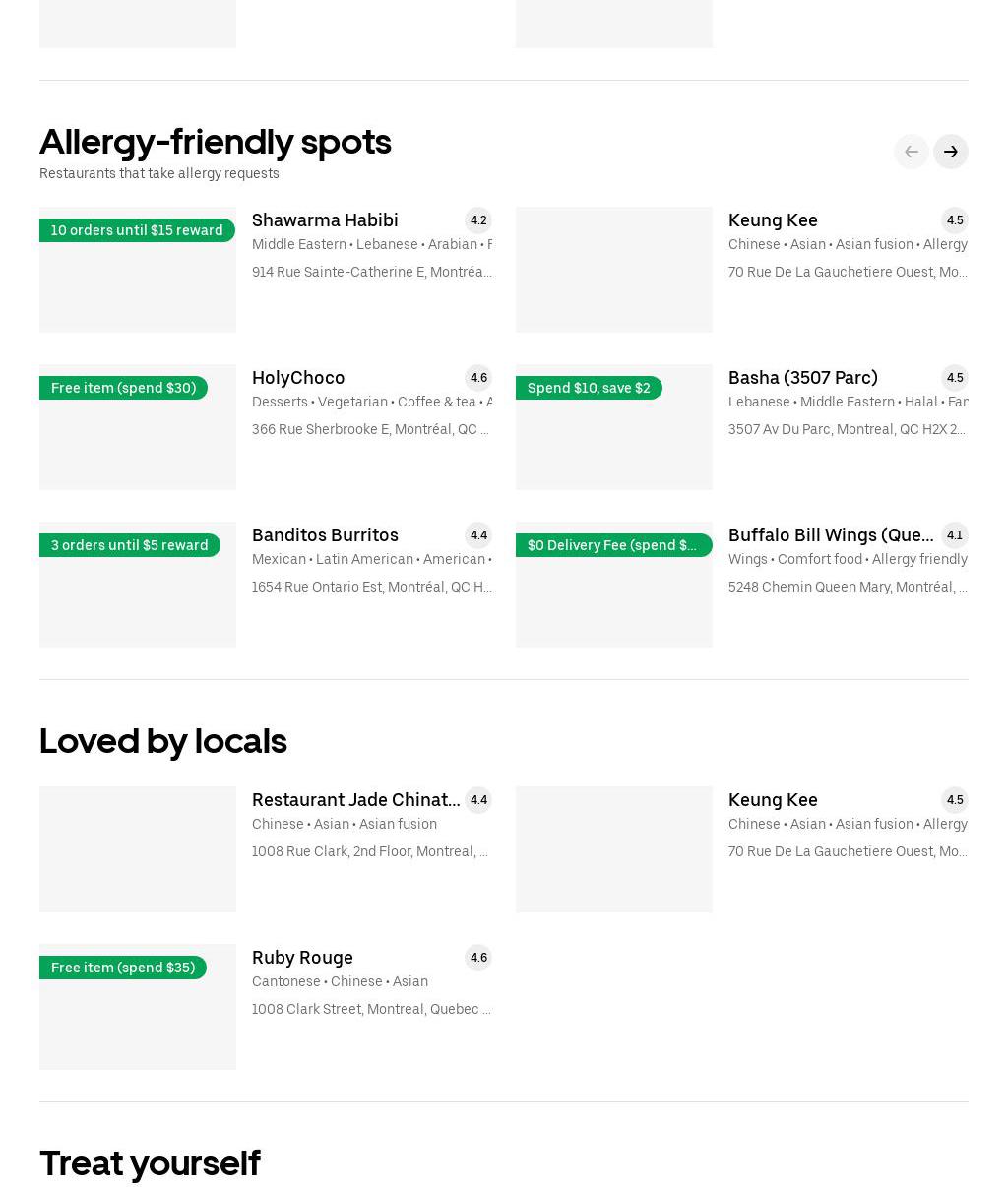Click the next arrow in Allergy-friendly spots

[950, 152]
